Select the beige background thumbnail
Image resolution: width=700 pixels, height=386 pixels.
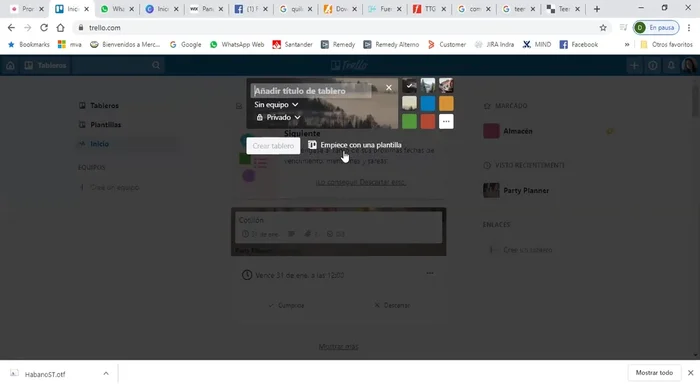coord(409,103)
